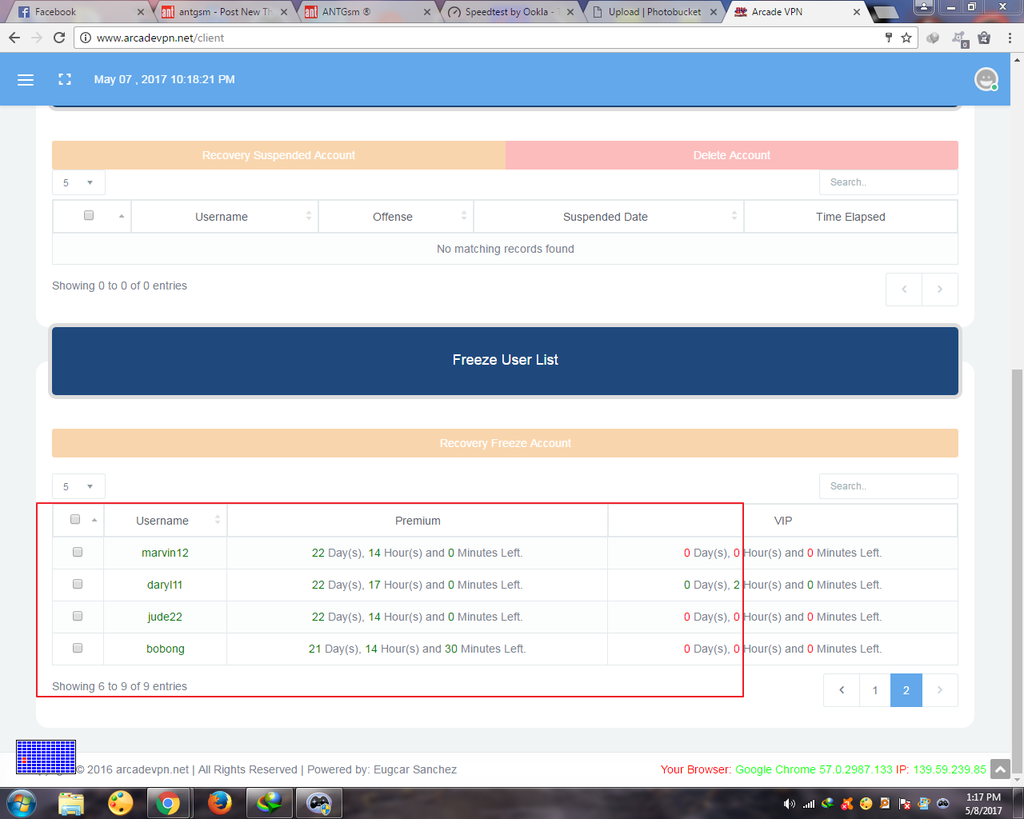Screen dimensions: 1024x819
Task: Launch Firefox from the taskbar
Action: [x=220, y=803]
